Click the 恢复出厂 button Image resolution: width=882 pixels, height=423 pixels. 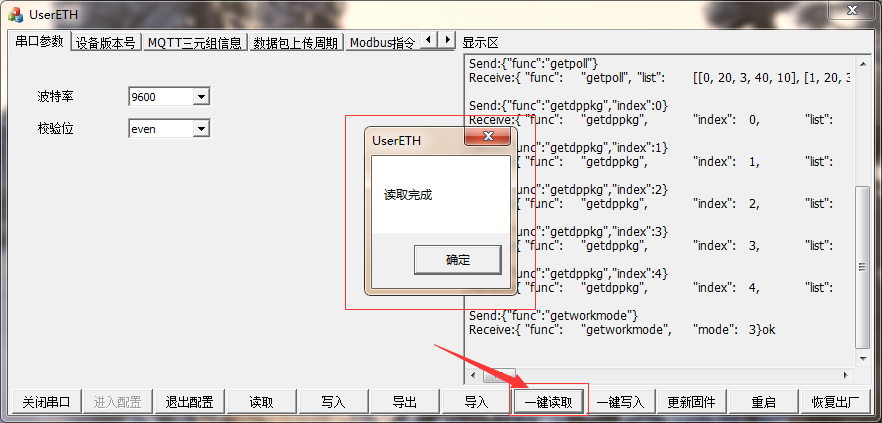[835, 402]
